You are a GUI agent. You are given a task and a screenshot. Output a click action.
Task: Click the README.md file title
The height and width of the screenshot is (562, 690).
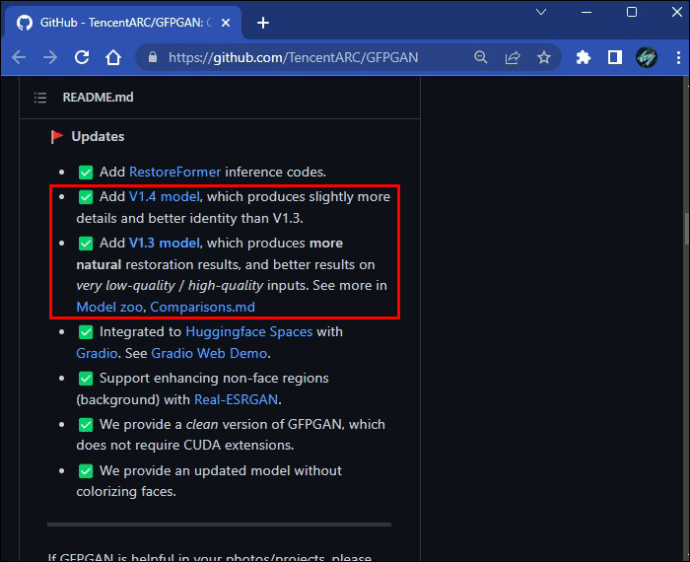(x=98, y=97)
